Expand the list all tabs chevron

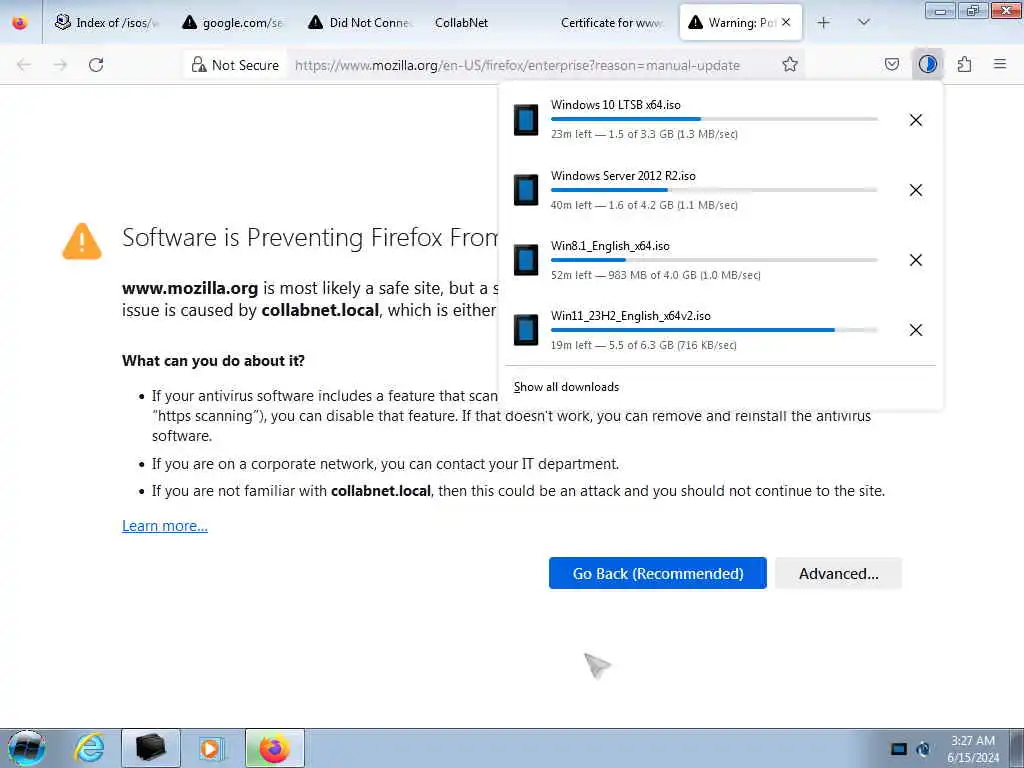click(863, 22)
